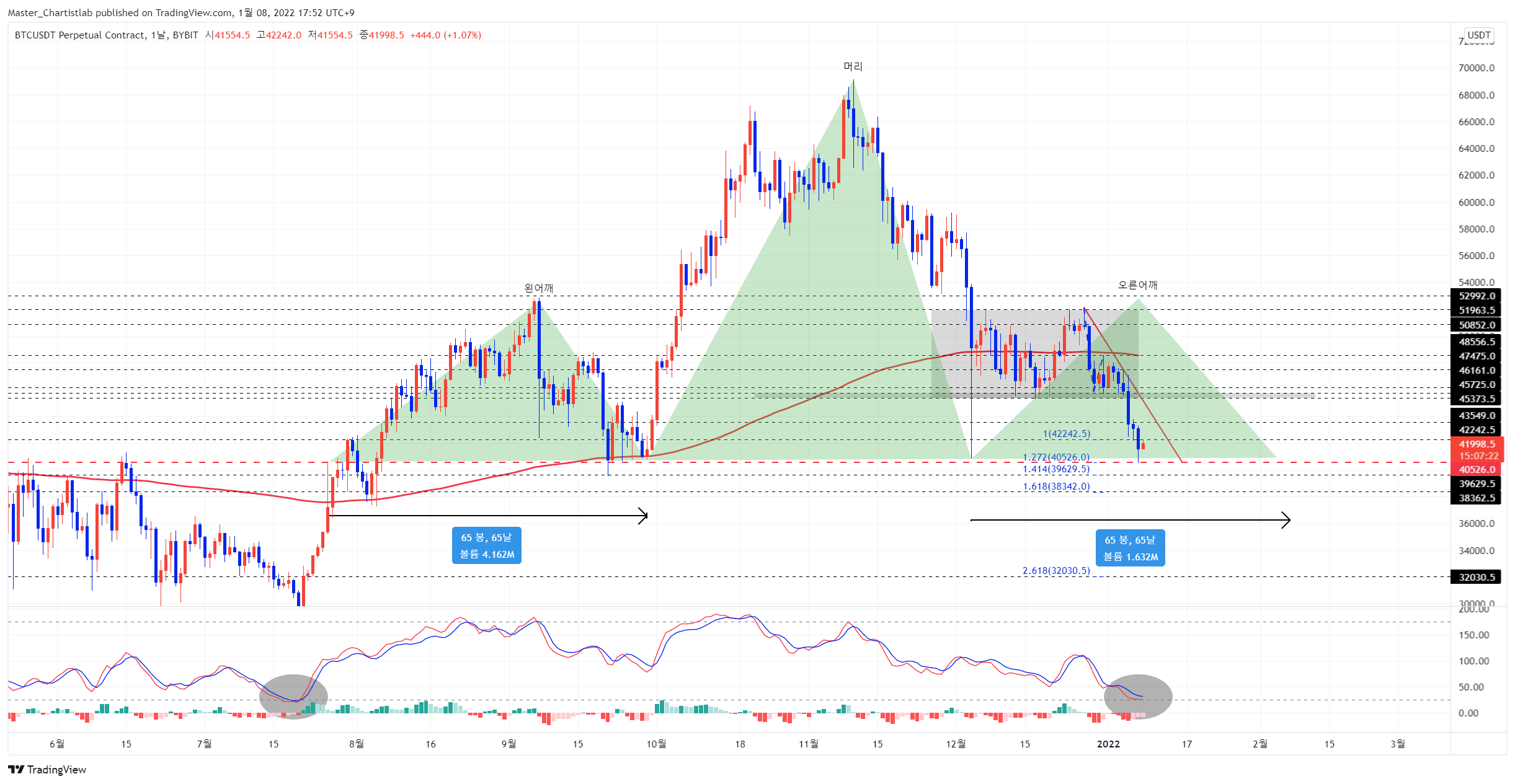This screenshot has width=1515, height=784.
Task: Click the 32030.5 price level tag
Action: pos(1476,578)
